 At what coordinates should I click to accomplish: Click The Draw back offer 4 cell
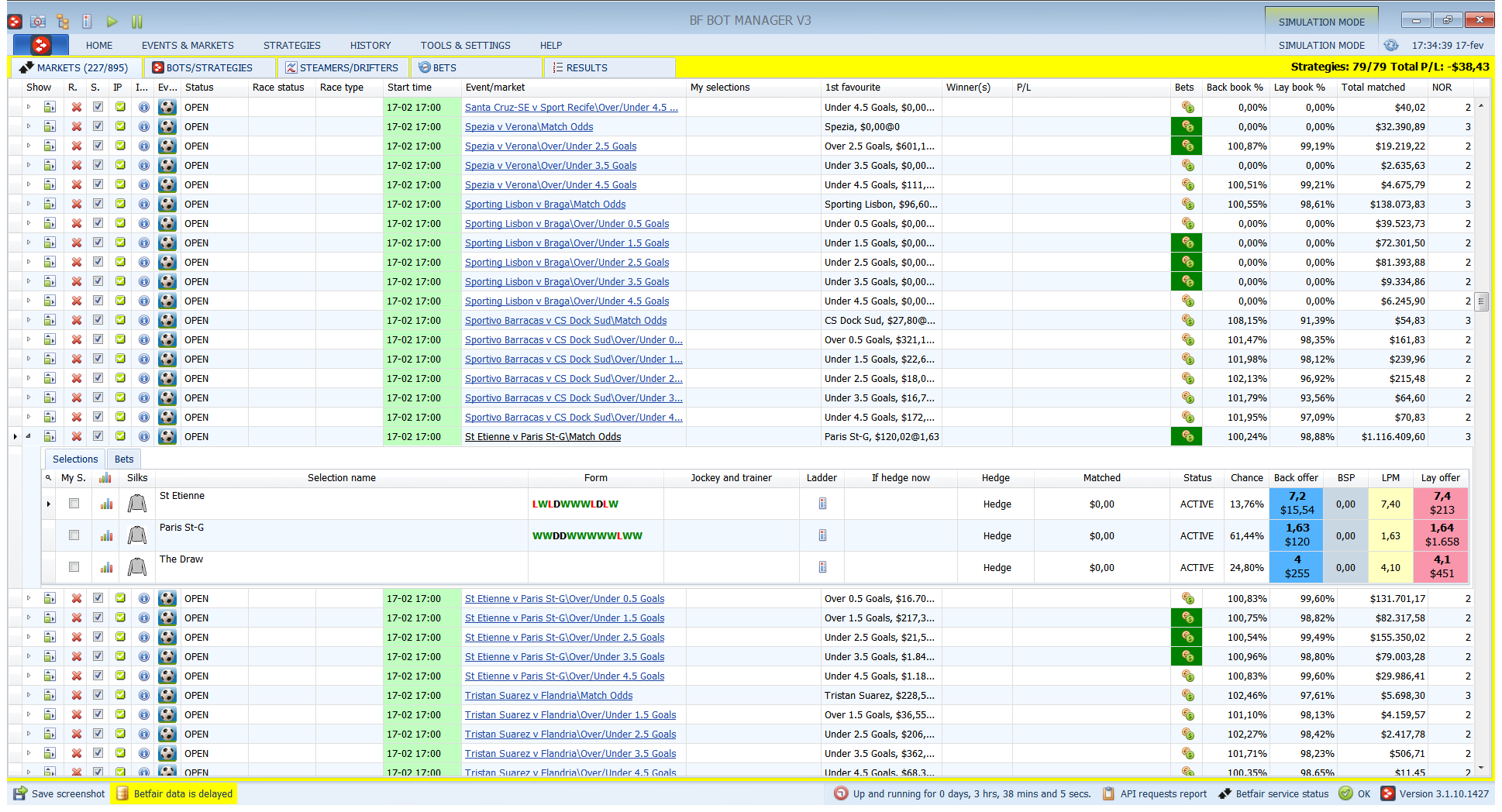(1297, 567)
